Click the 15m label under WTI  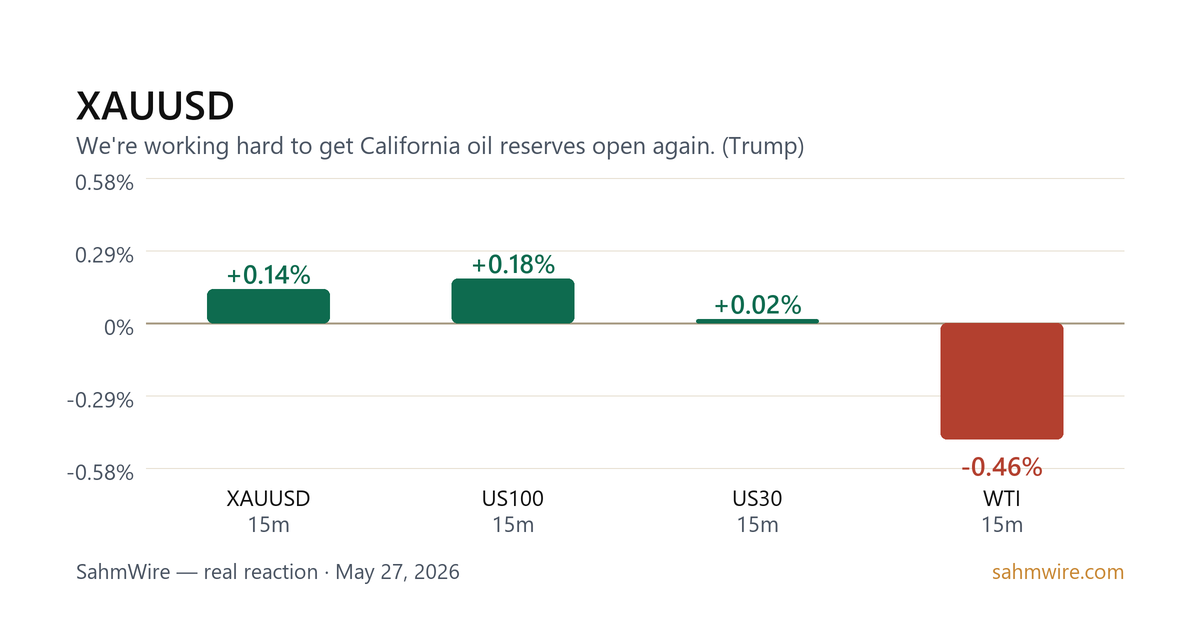tap(1002, 525)
